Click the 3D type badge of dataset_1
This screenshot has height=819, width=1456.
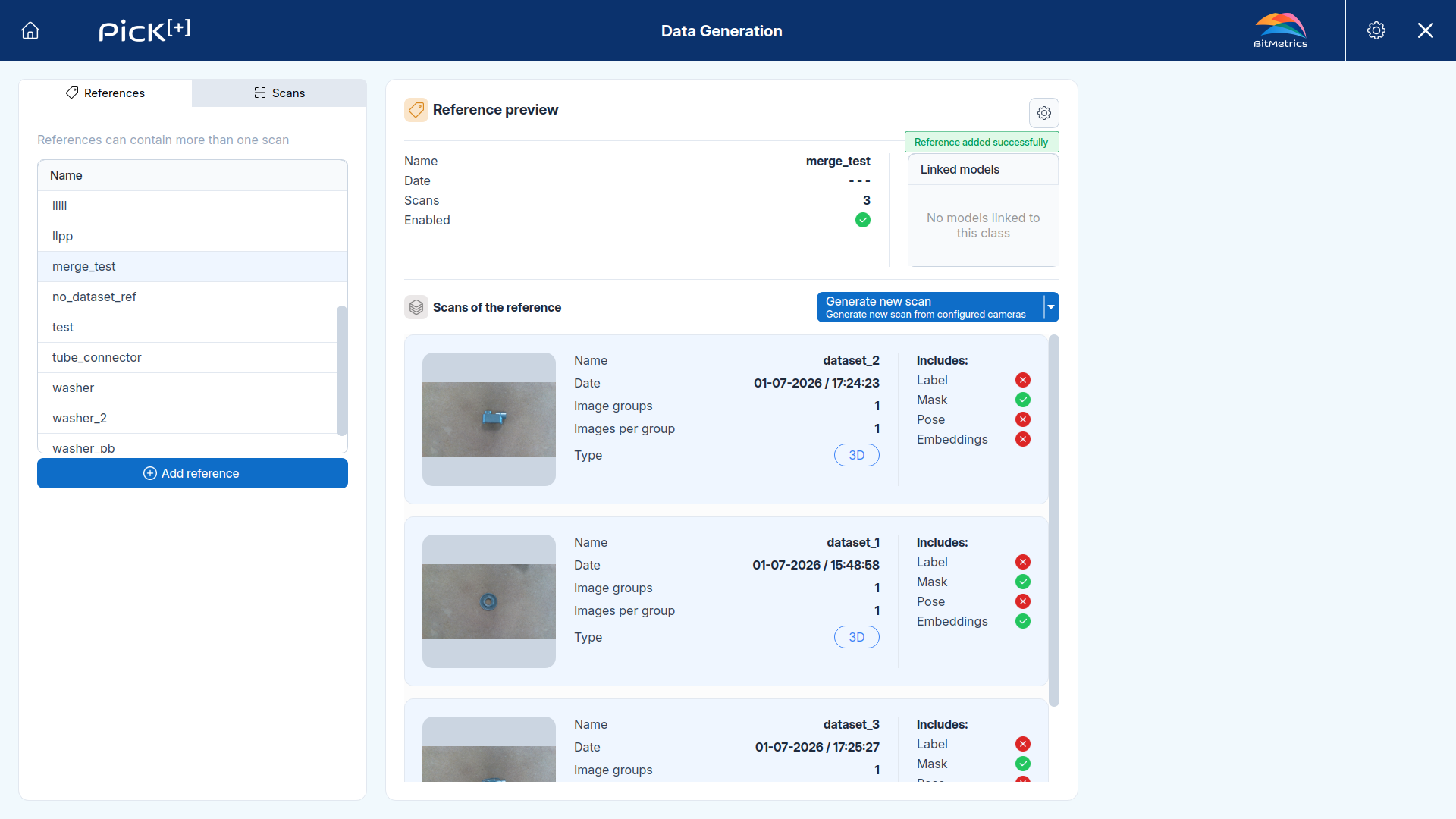[857, 637]
